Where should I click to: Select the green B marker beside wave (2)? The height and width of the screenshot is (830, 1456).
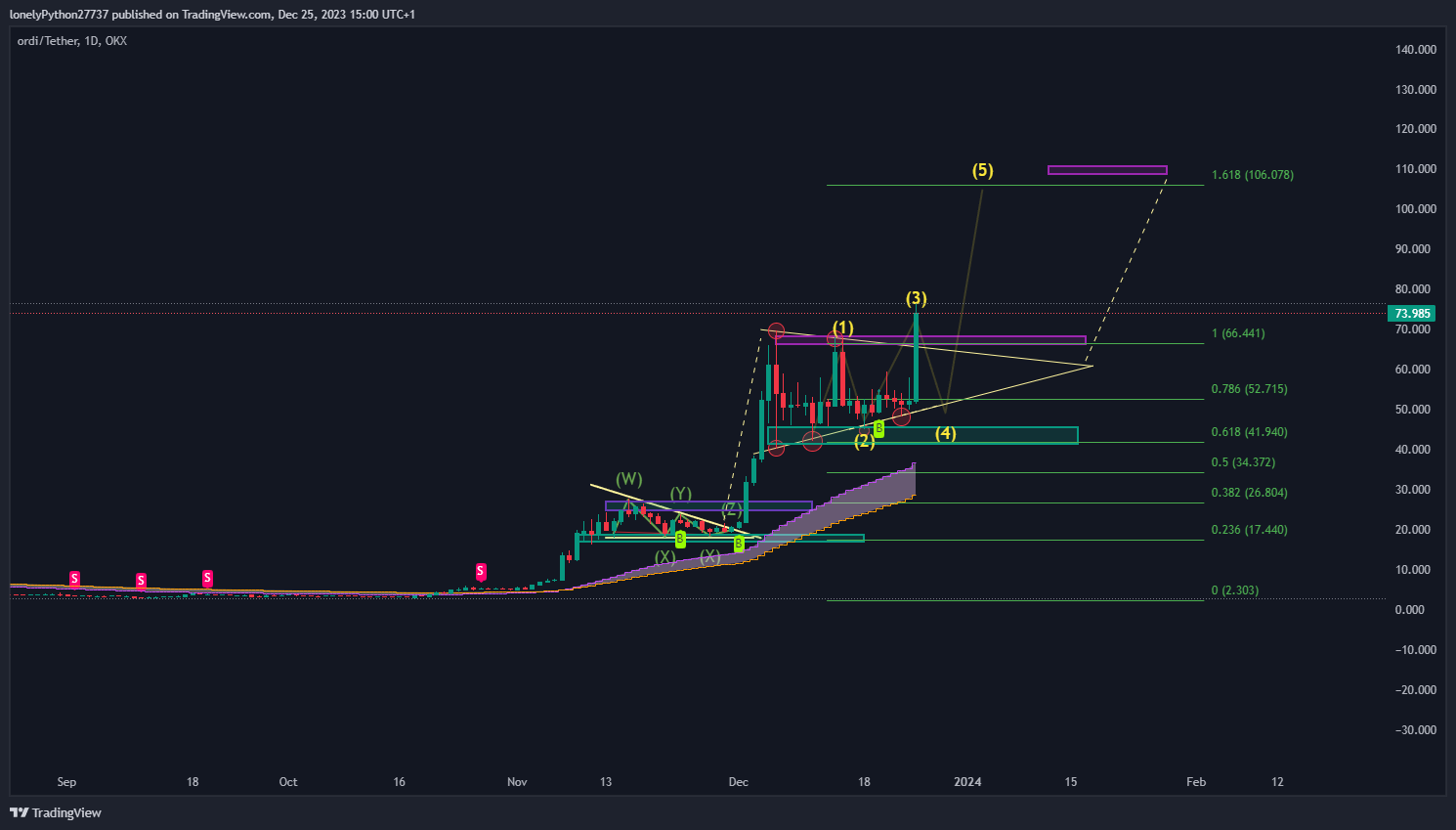[879, 428]
